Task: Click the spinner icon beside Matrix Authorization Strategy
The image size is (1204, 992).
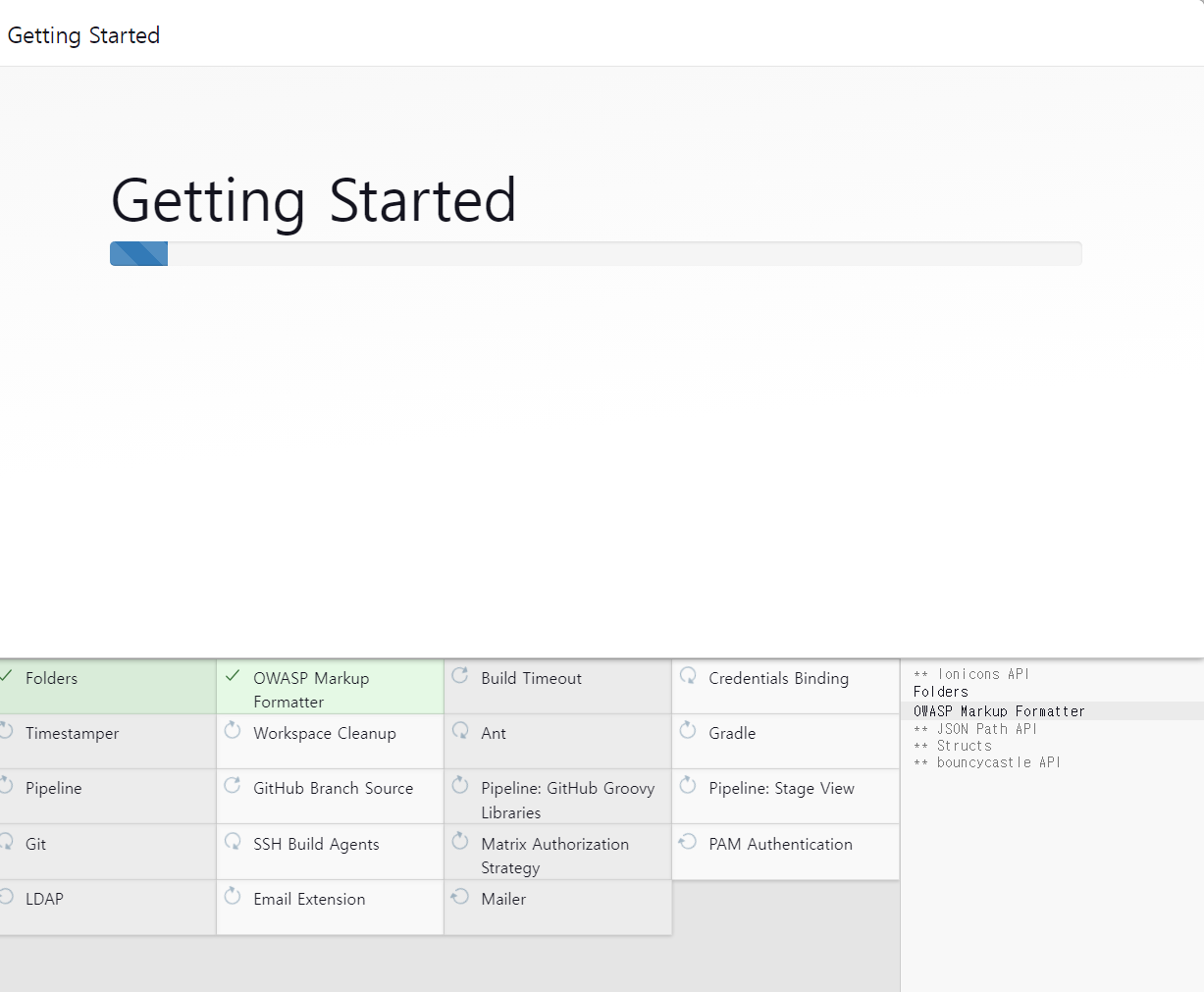Action: coord(460,841)
